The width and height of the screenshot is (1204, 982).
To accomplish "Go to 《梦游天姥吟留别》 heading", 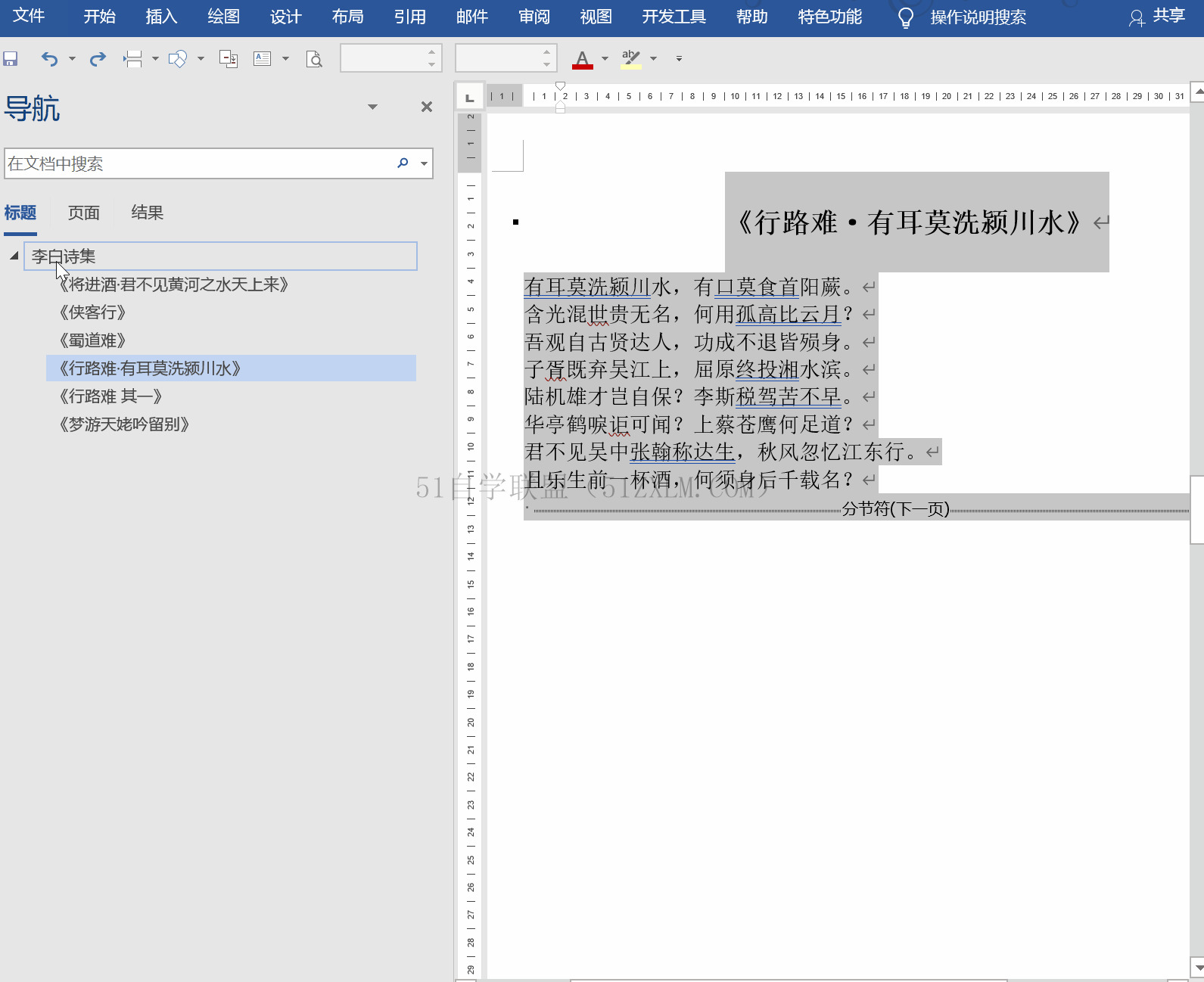I will (124, 424).
